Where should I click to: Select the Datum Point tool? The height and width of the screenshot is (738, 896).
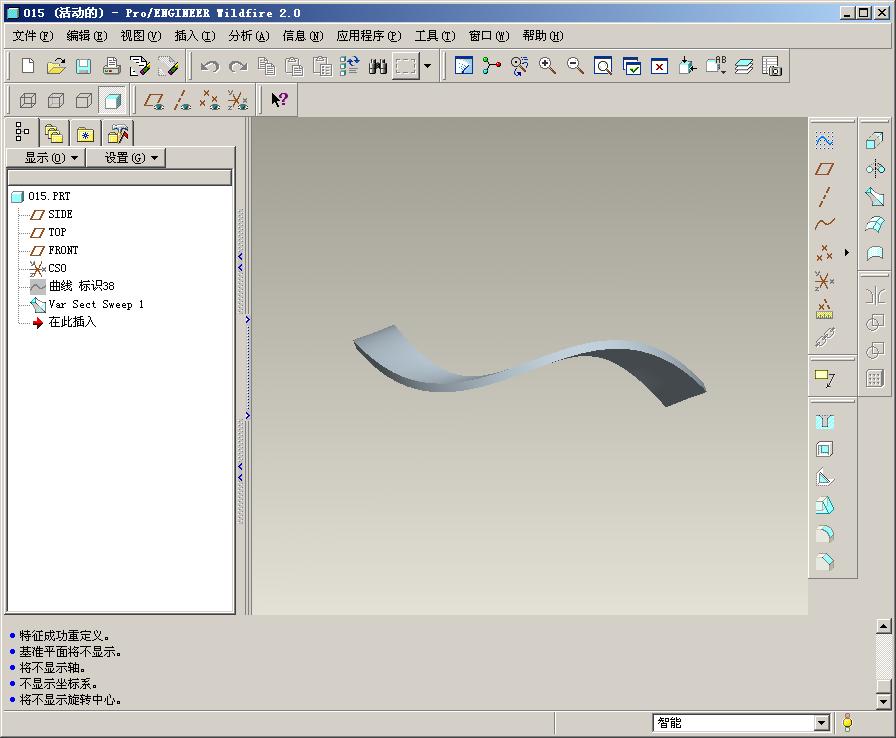[x=824, y=252]
